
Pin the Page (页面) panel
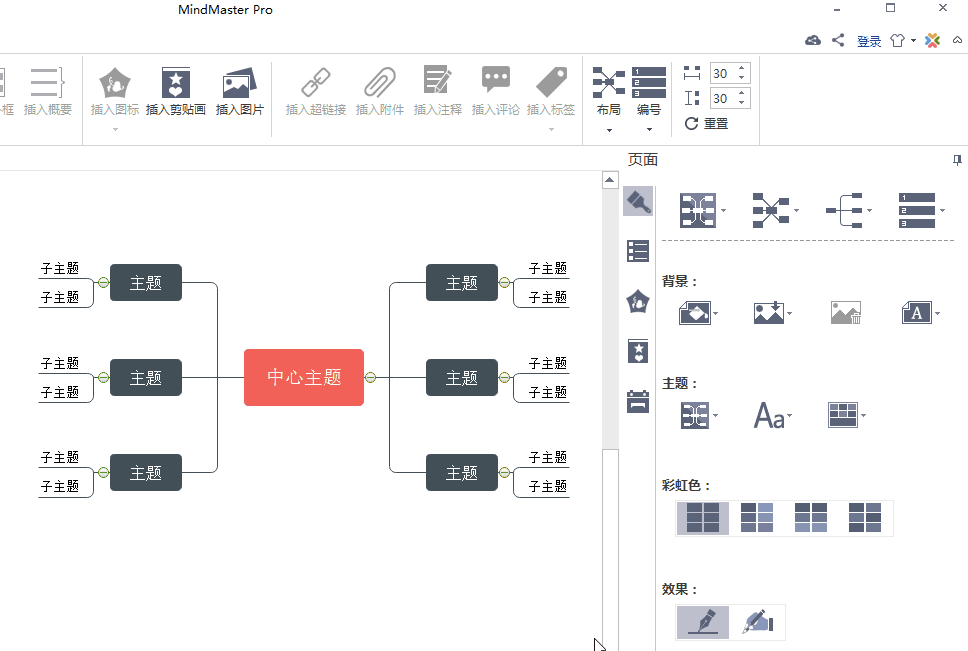(x=957, y=160)
